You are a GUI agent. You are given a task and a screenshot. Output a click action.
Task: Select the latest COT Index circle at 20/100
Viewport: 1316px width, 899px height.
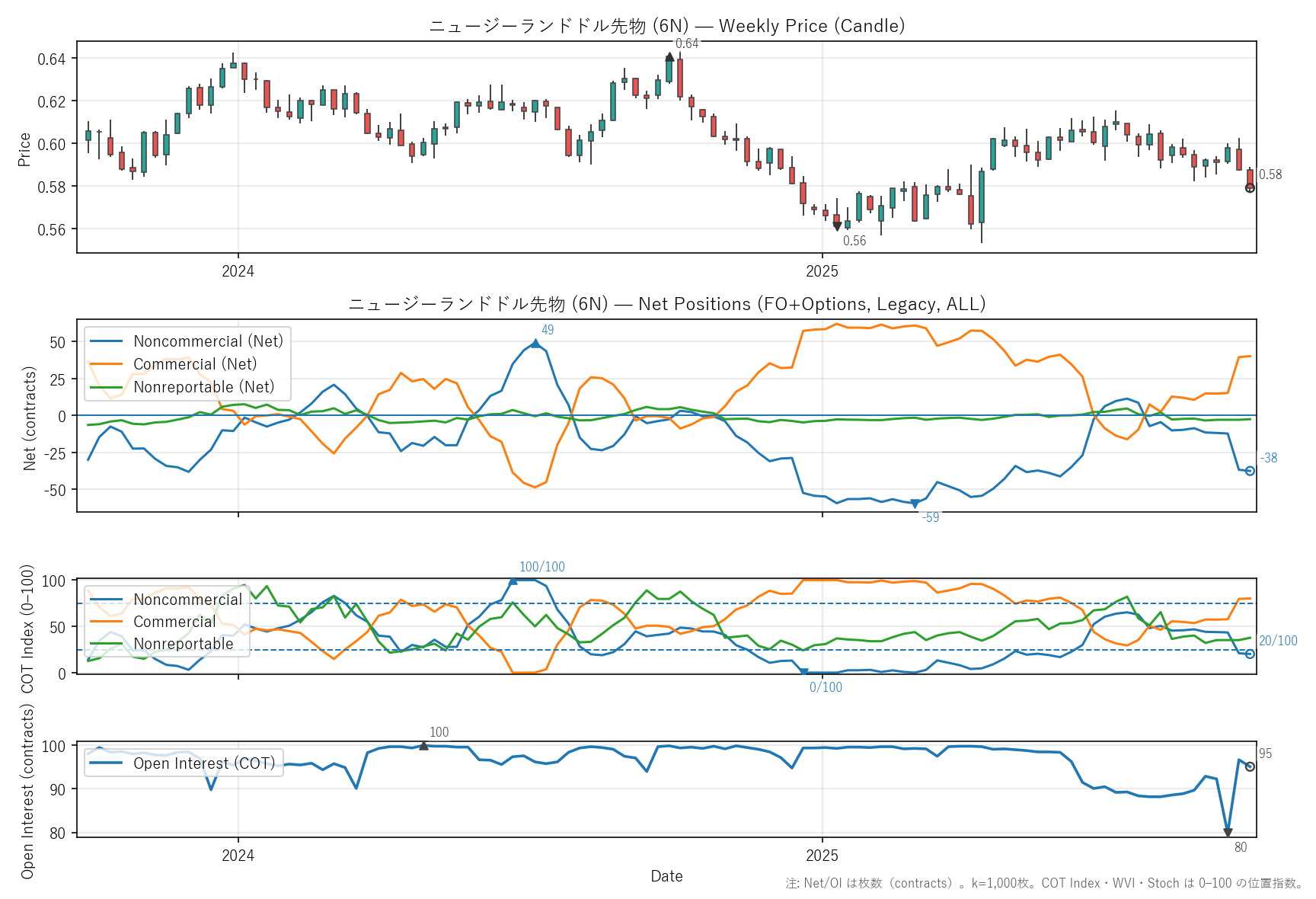[x=1250, y=654]
